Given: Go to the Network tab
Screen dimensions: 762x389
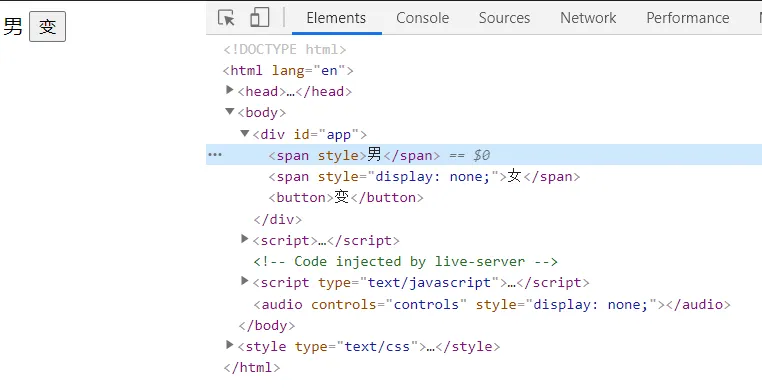Looking at the screenshot, I should click(x=588, y=18).
